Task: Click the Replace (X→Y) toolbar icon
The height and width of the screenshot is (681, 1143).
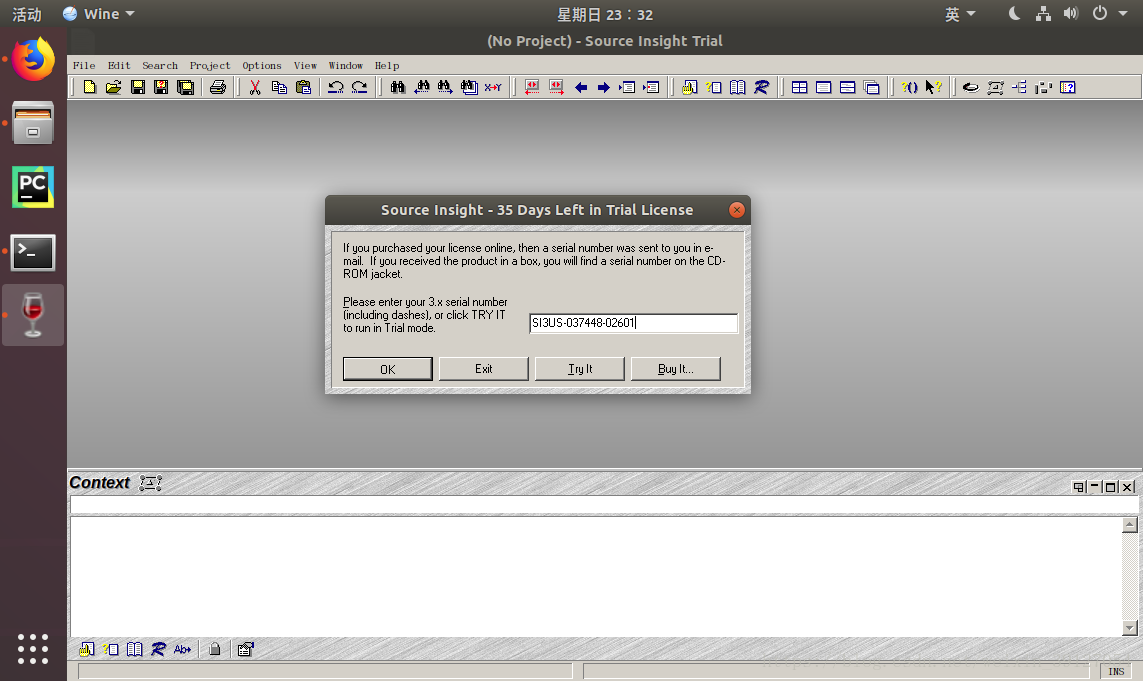Action: [492, 87]
